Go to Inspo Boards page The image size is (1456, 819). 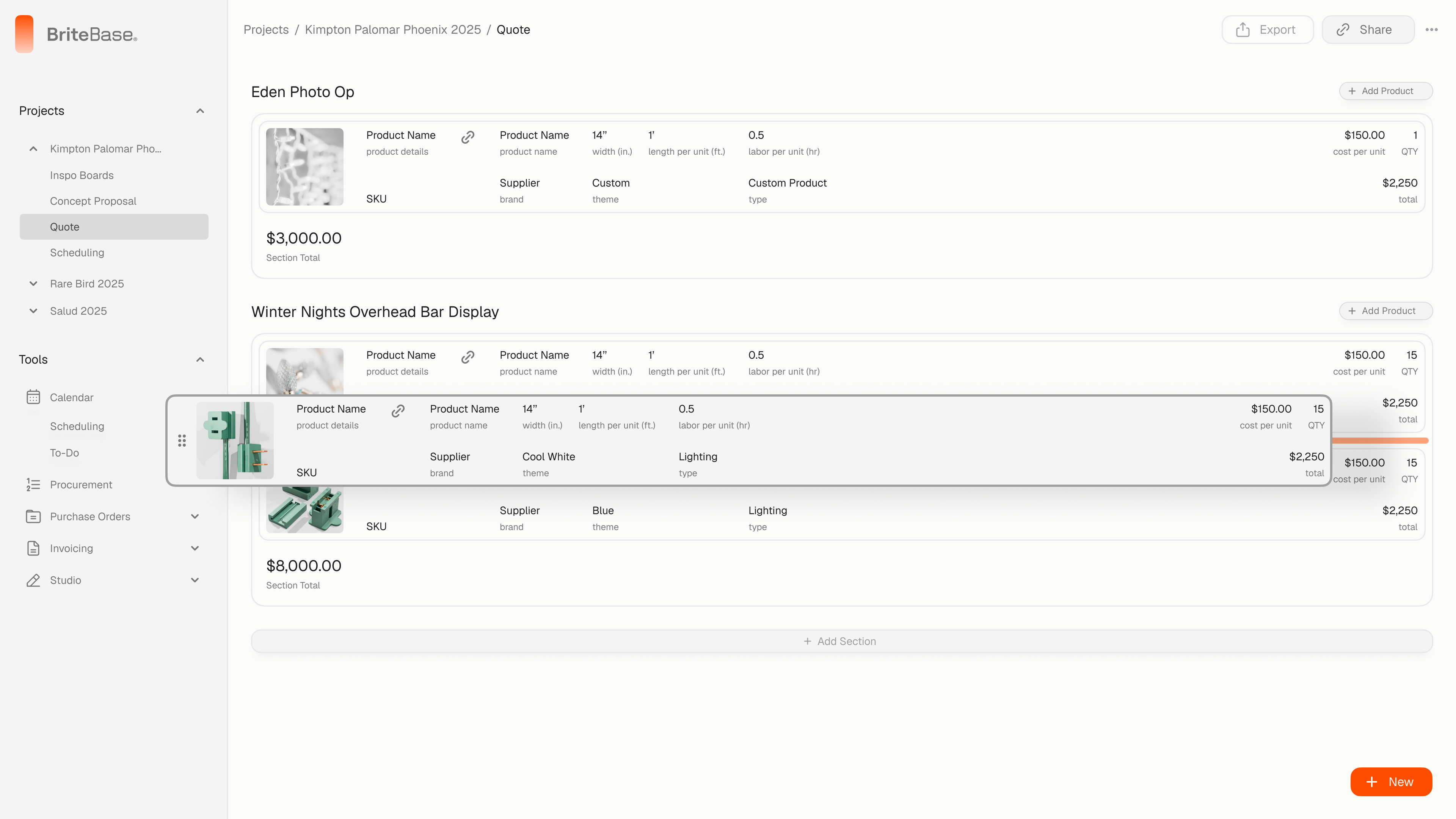click(x=82, y=175)
